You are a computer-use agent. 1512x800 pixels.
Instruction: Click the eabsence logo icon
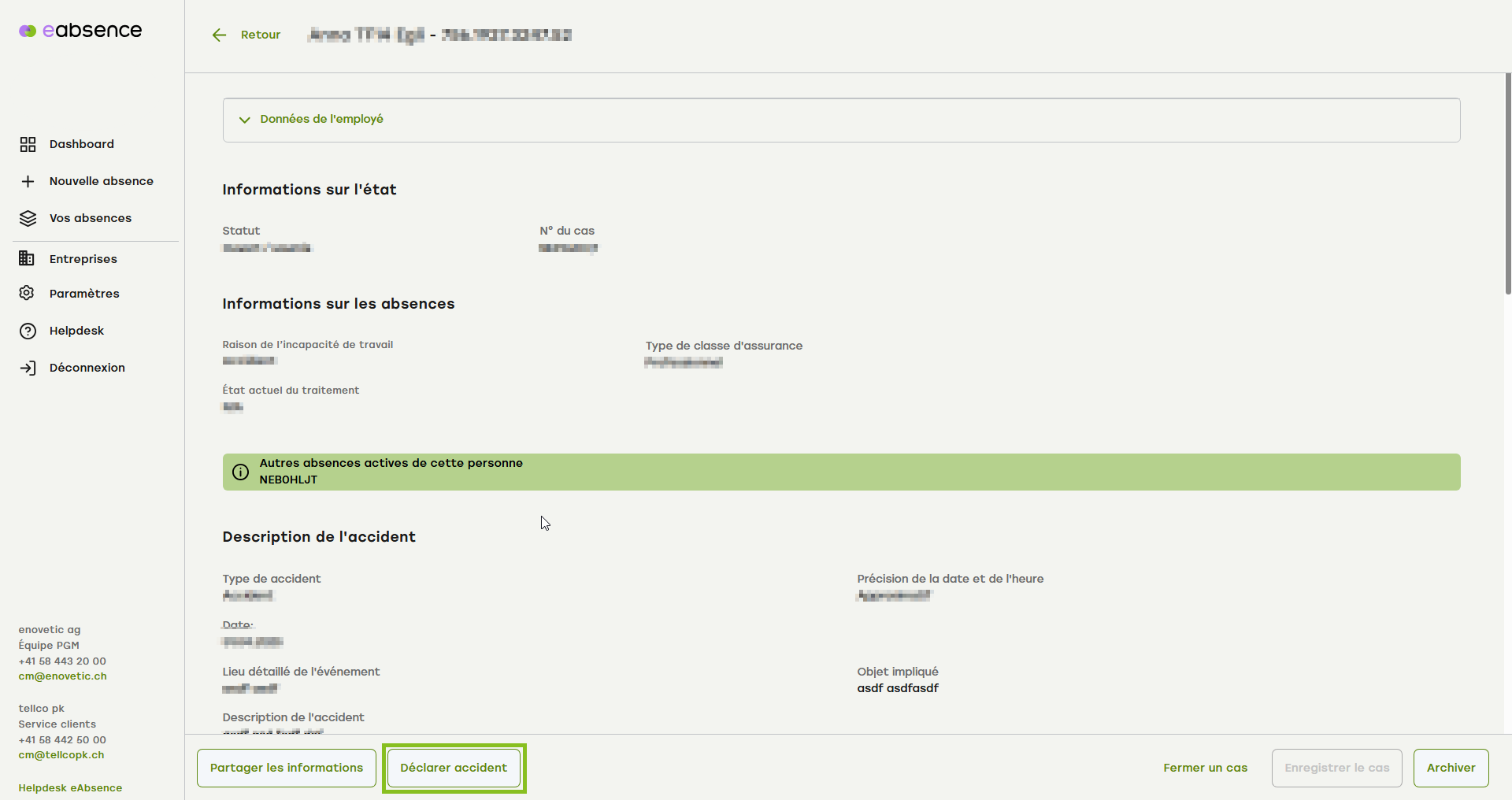(28, 31)
